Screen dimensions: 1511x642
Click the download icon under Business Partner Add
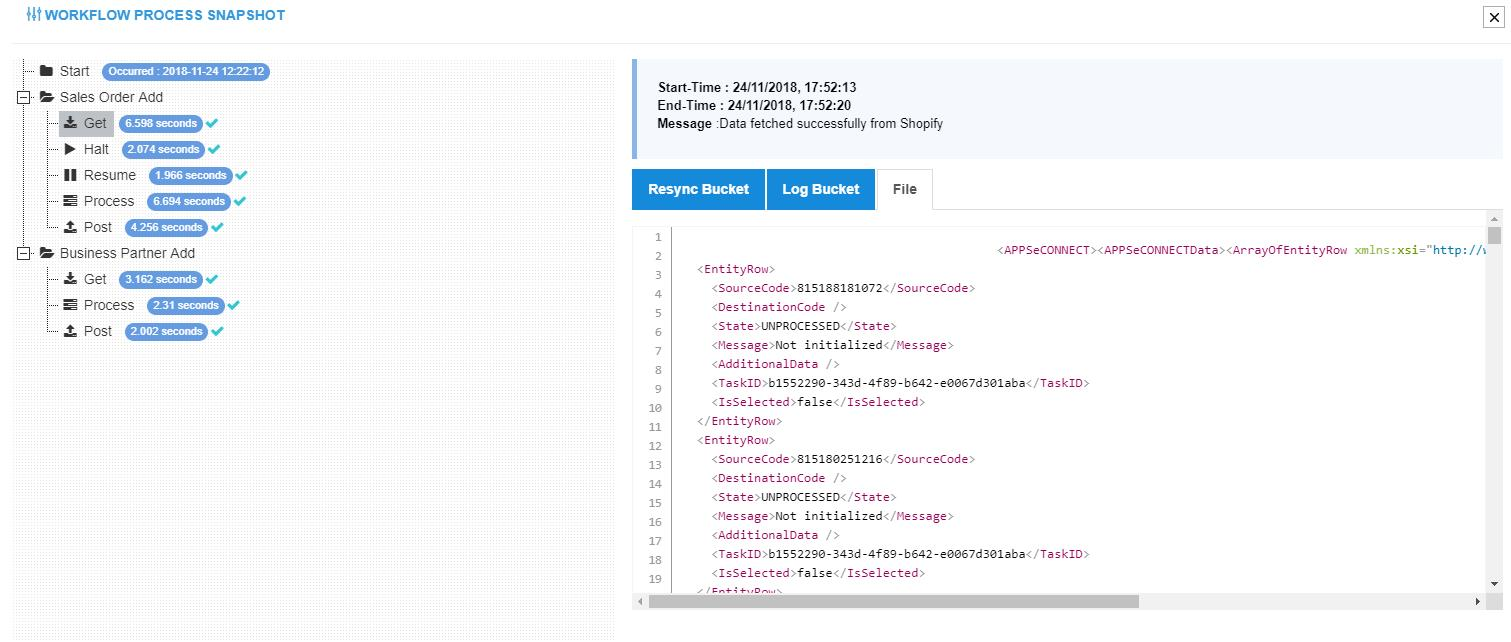click(70, 279)
